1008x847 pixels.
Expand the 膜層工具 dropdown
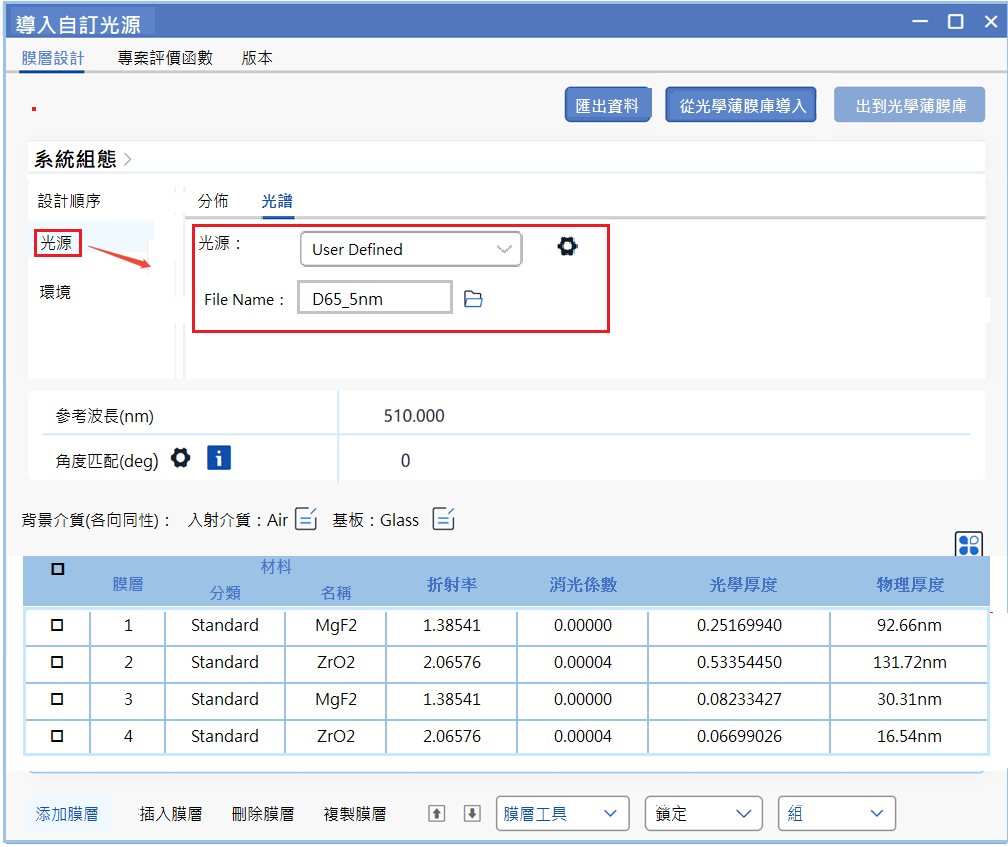[562, 814]
